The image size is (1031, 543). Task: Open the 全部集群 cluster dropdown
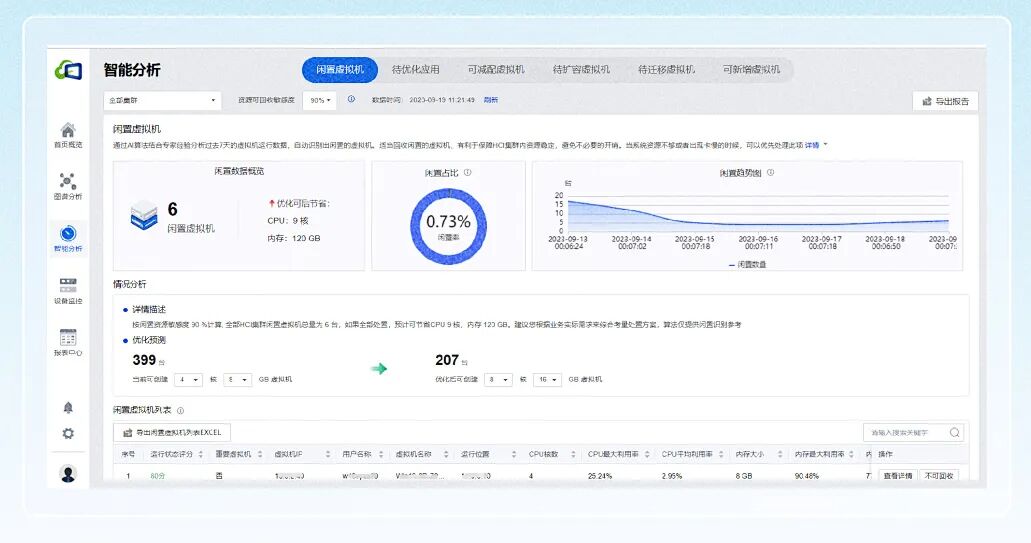coord(162,101)
